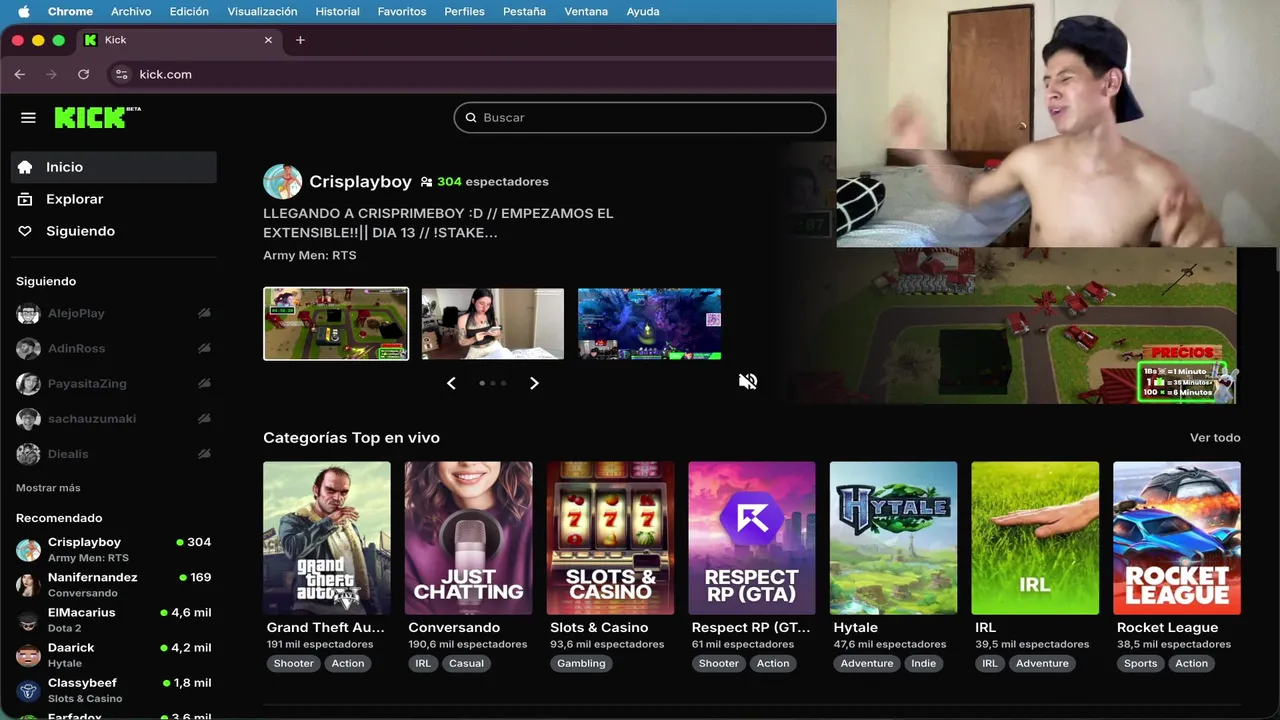Open the Rocket League category card
This screenshot has height=720, width=1280.
pos(1177,538)
